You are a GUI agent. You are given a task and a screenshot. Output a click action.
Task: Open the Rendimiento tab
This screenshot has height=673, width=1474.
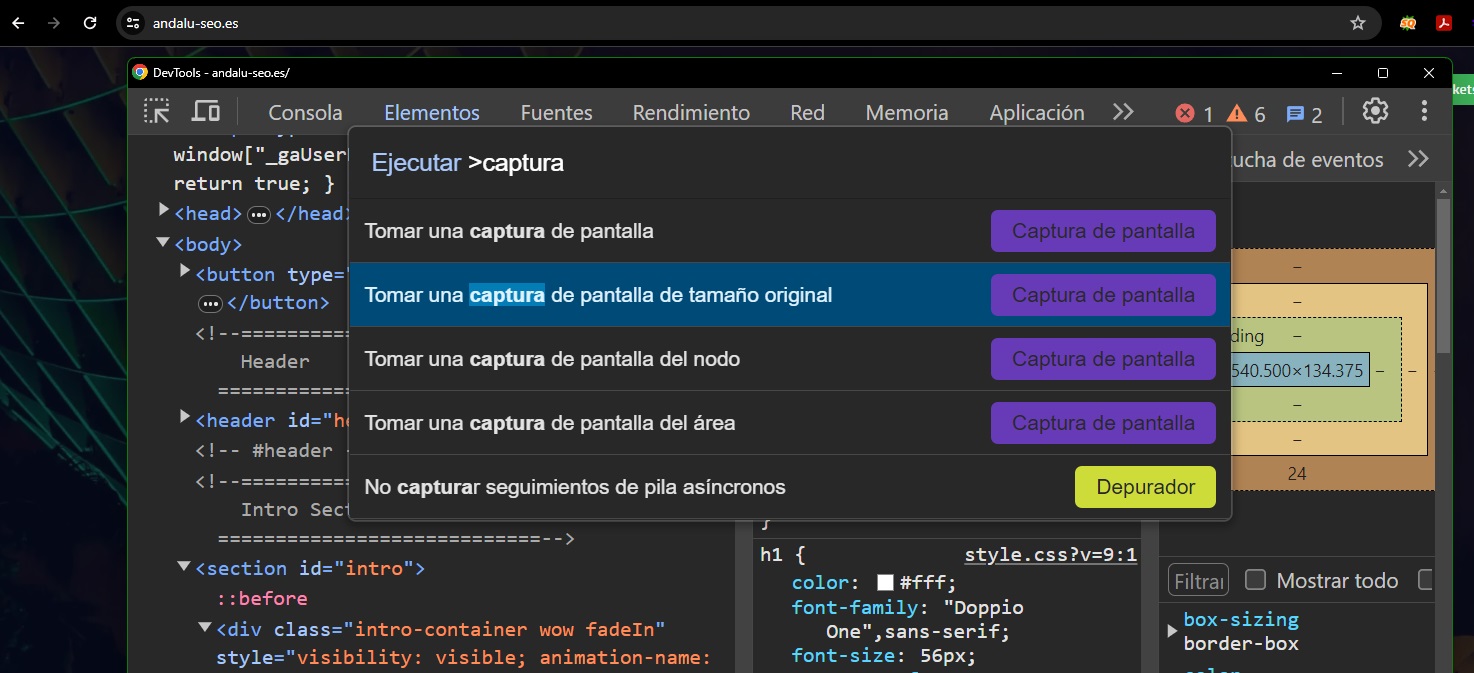[691, 112]
